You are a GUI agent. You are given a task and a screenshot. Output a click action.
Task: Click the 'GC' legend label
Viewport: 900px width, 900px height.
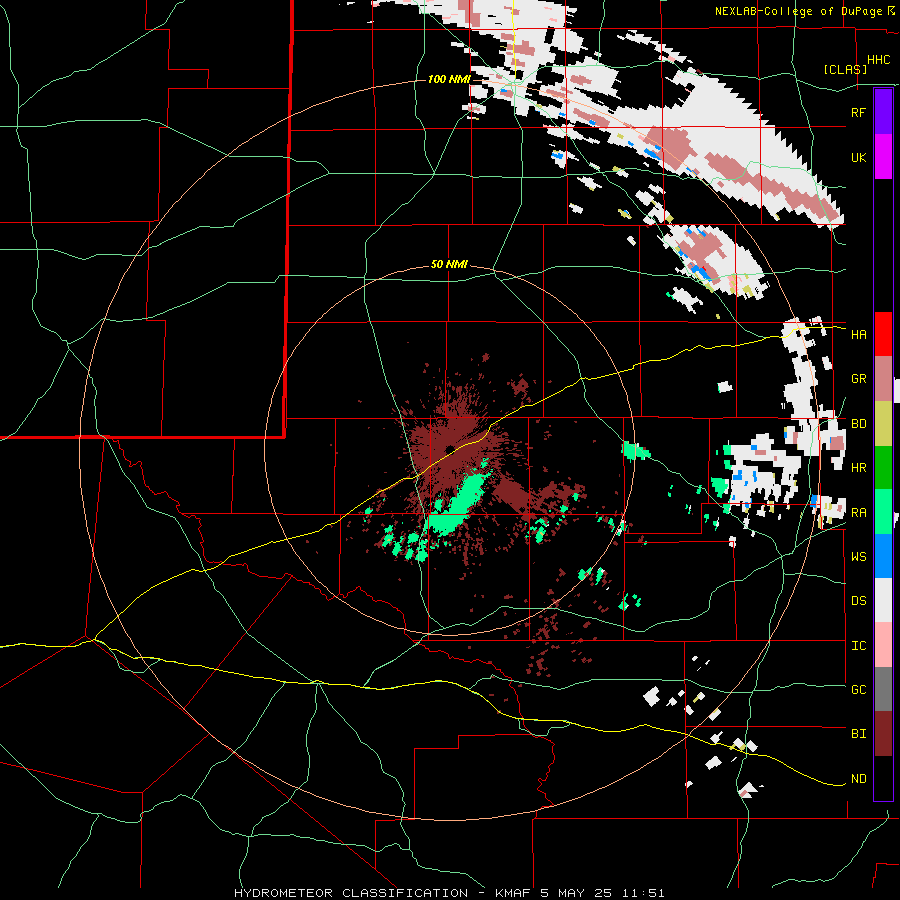pos(858,690)
